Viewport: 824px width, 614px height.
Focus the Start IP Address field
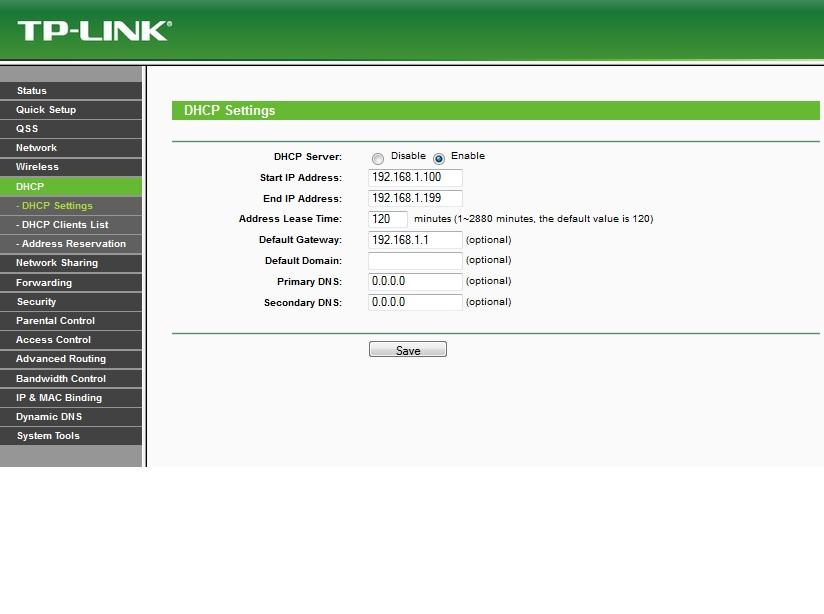(x=415, y=178)
